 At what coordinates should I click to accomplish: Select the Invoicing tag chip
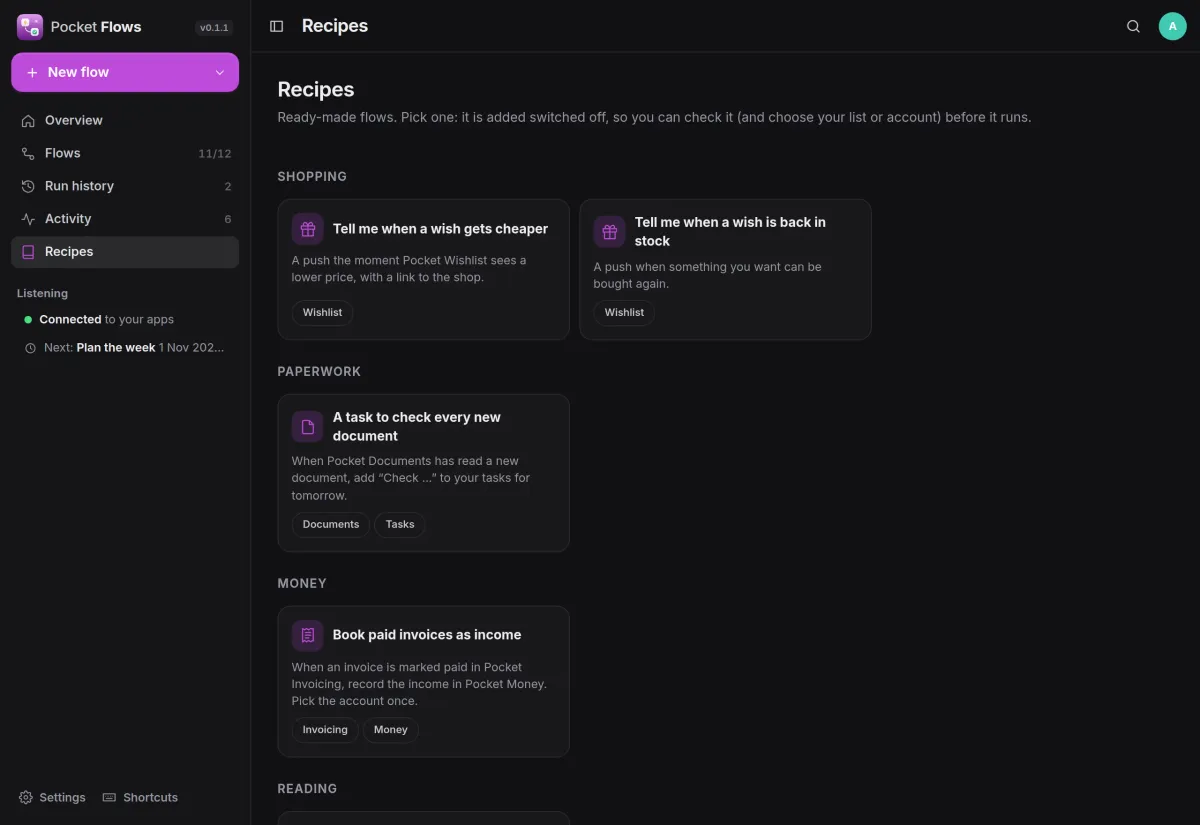click(325, 730)
